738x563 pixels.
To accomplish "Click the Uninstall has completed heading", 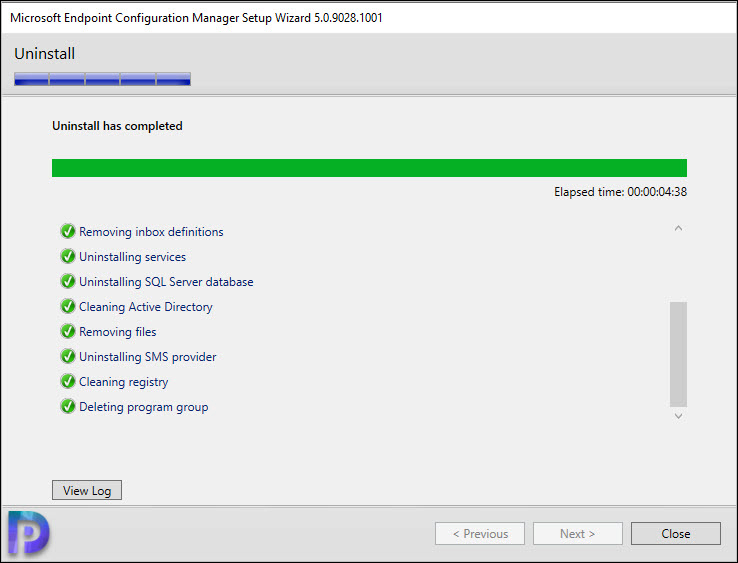I will click(117, 126).
